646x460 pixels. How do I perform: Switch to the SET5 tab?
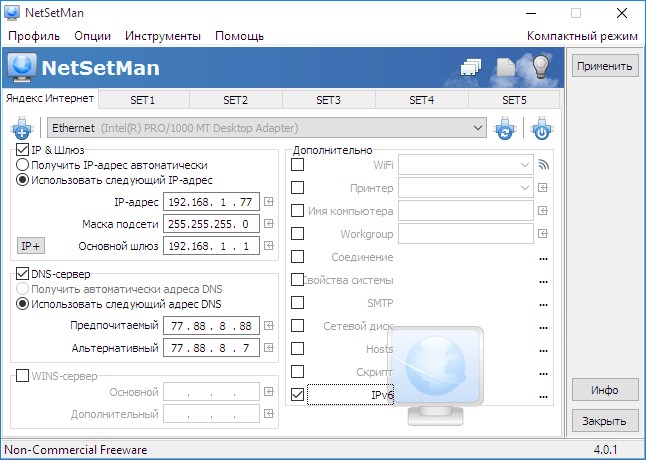coord(514,100)
